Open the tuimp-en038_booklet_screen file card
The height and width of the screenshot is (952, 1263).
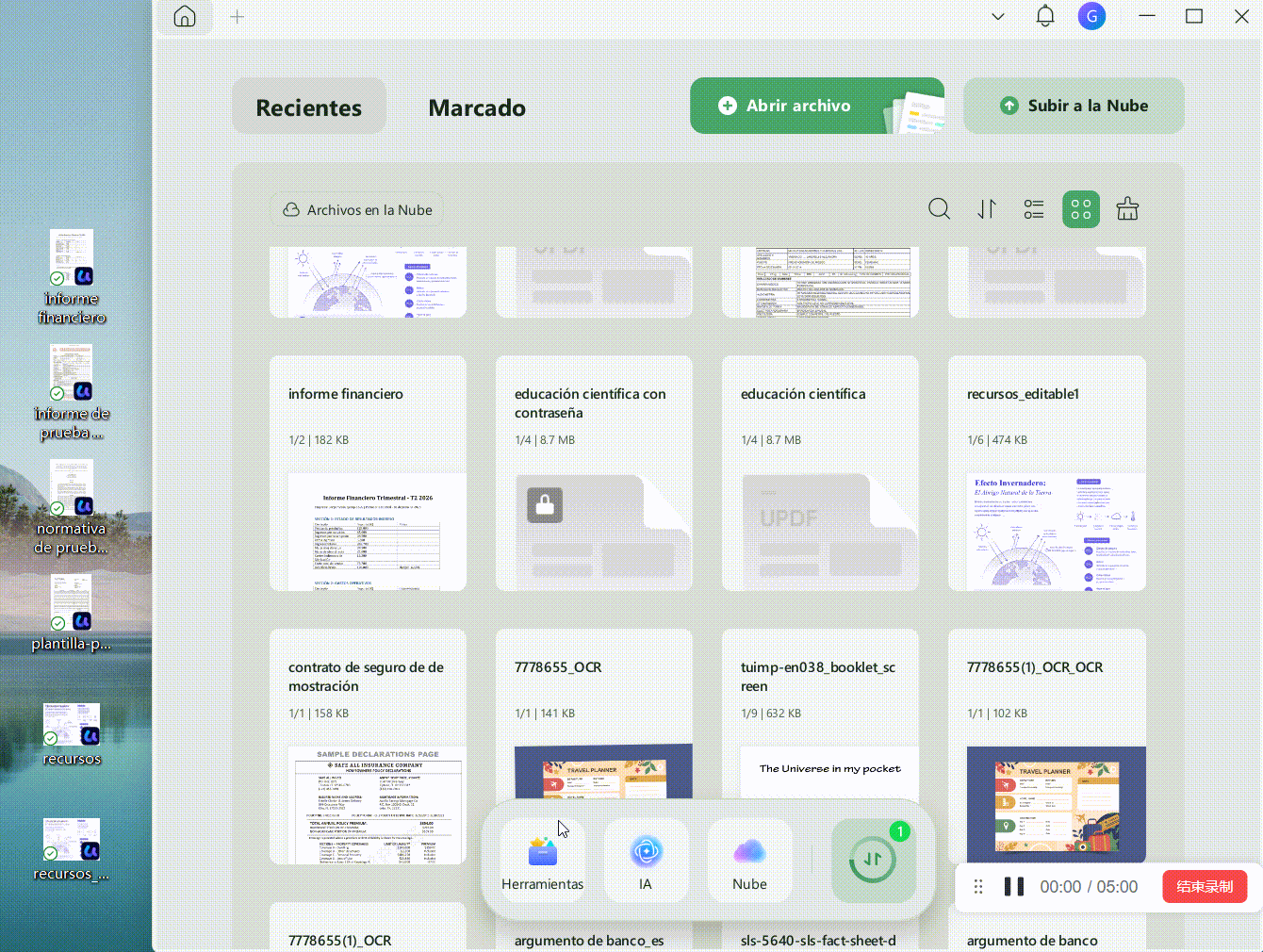(820, 714)
